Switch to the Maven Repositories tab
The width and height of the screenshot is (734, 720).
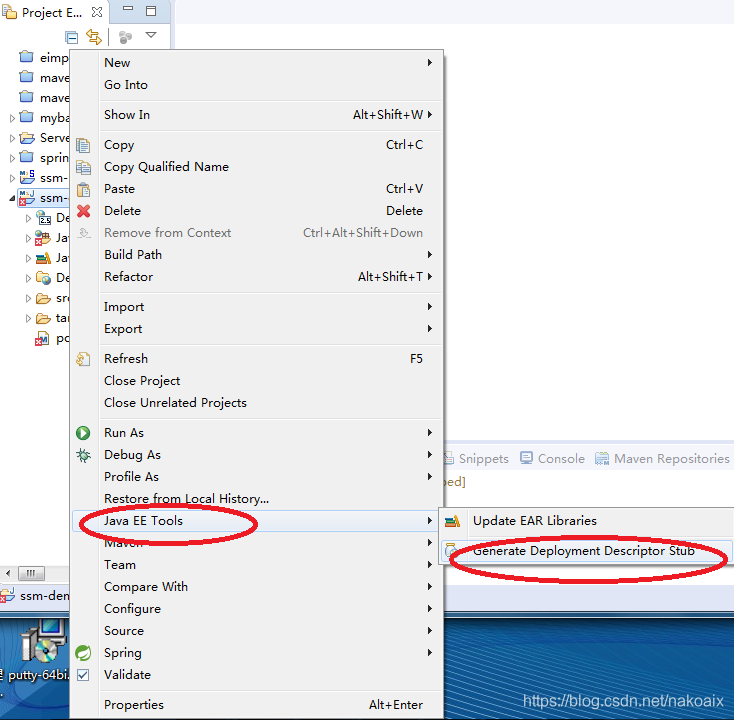coord(662,459)
